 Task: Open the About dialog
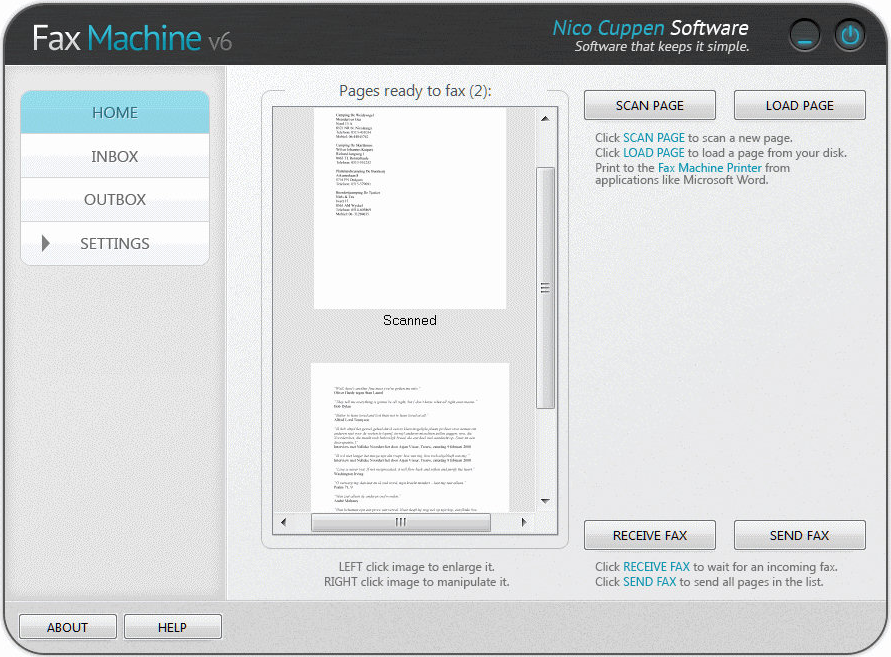[68, 627]
